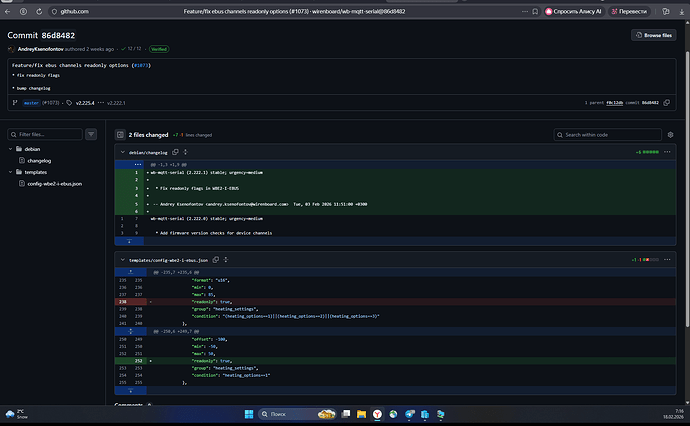Show the 12 / 12 checks status
Viewport: 690px width, 426px height.
132,49
